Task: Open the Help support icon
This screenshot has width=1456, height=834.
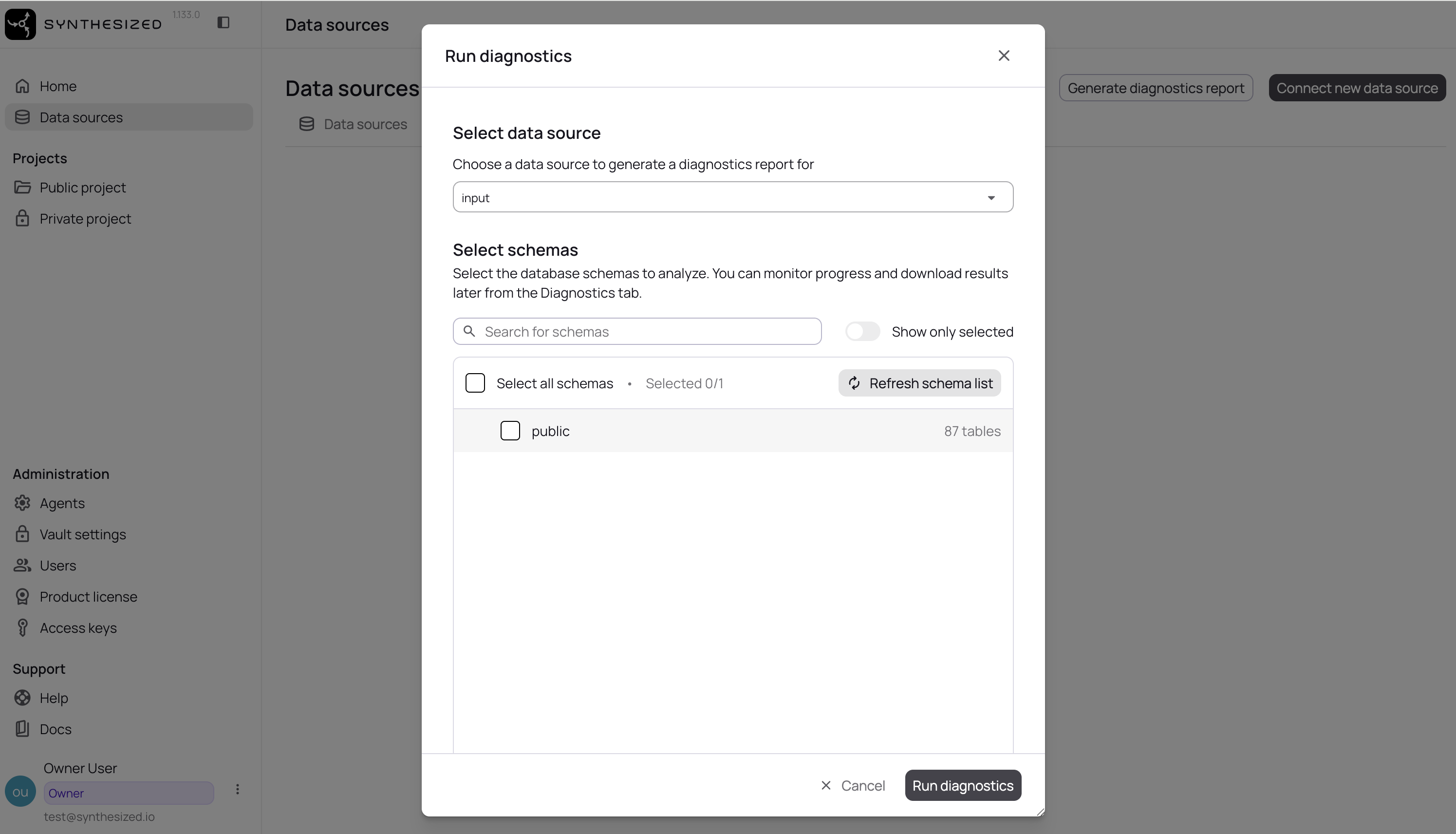Action: click(x=22, y=698)
